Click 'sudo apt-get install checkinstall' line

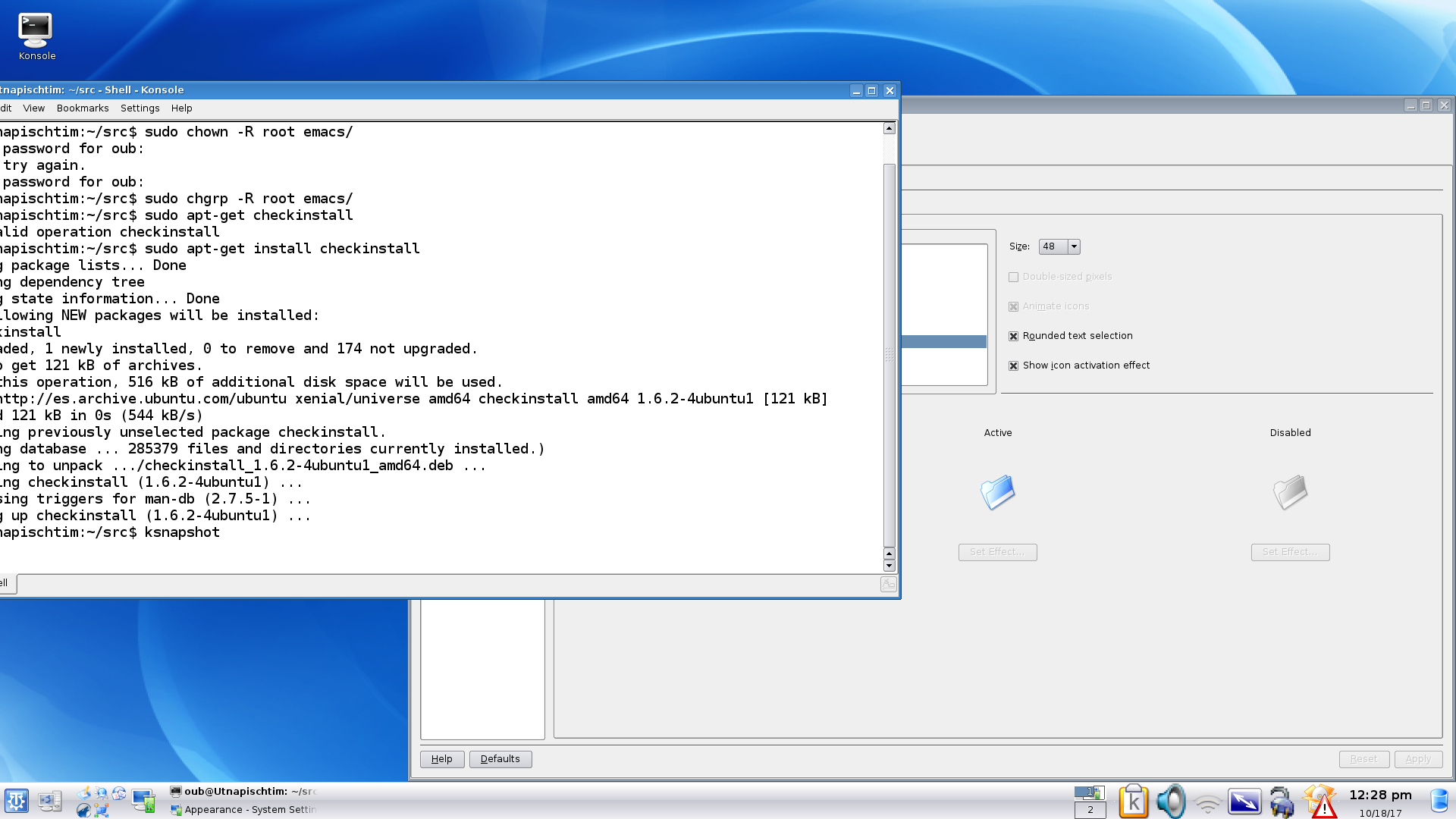pos(282,249)
